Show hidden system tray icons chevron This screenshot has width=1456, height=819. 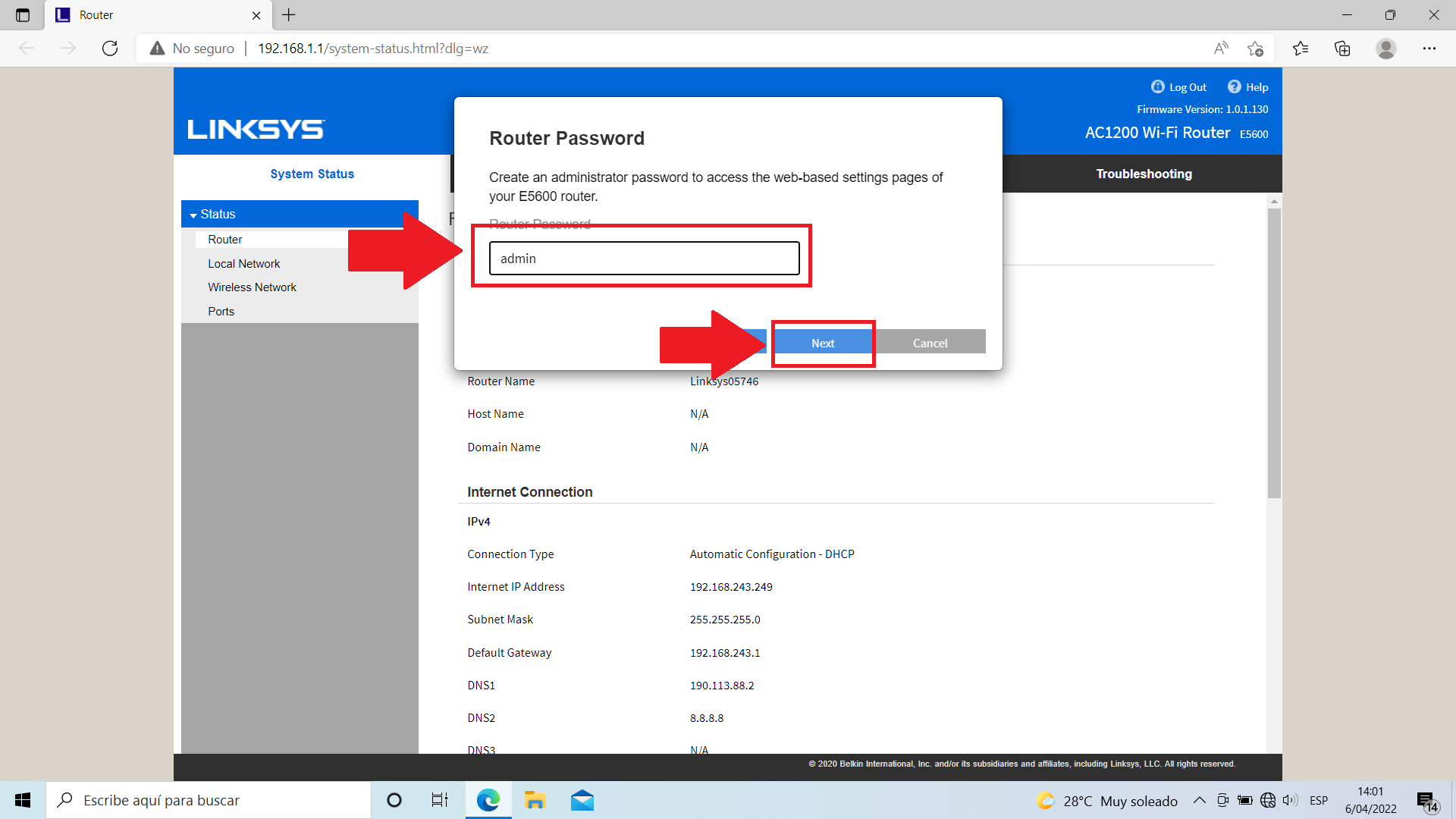(x=1199, y=800)
